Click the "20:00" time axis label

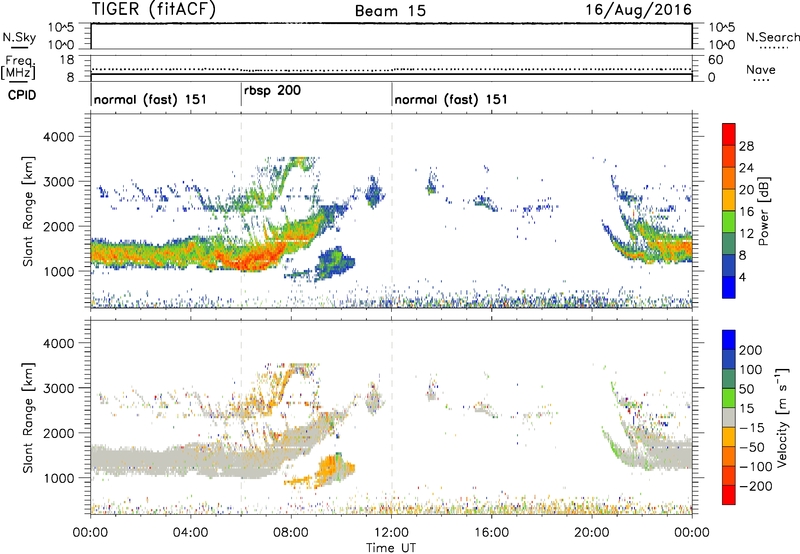click(x=592, y=533)
